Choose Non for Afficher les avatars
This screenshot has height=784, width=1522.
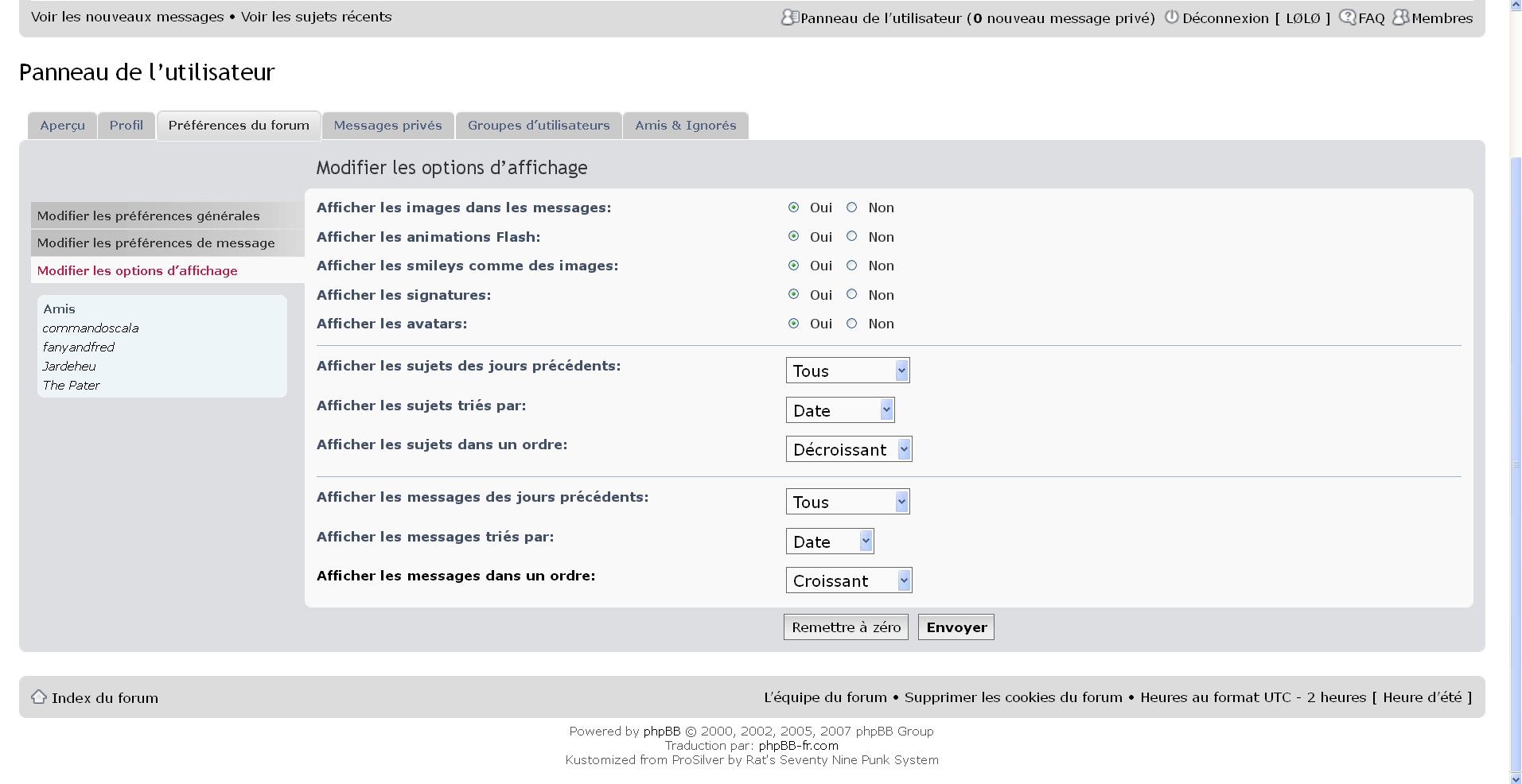point(851,324)
